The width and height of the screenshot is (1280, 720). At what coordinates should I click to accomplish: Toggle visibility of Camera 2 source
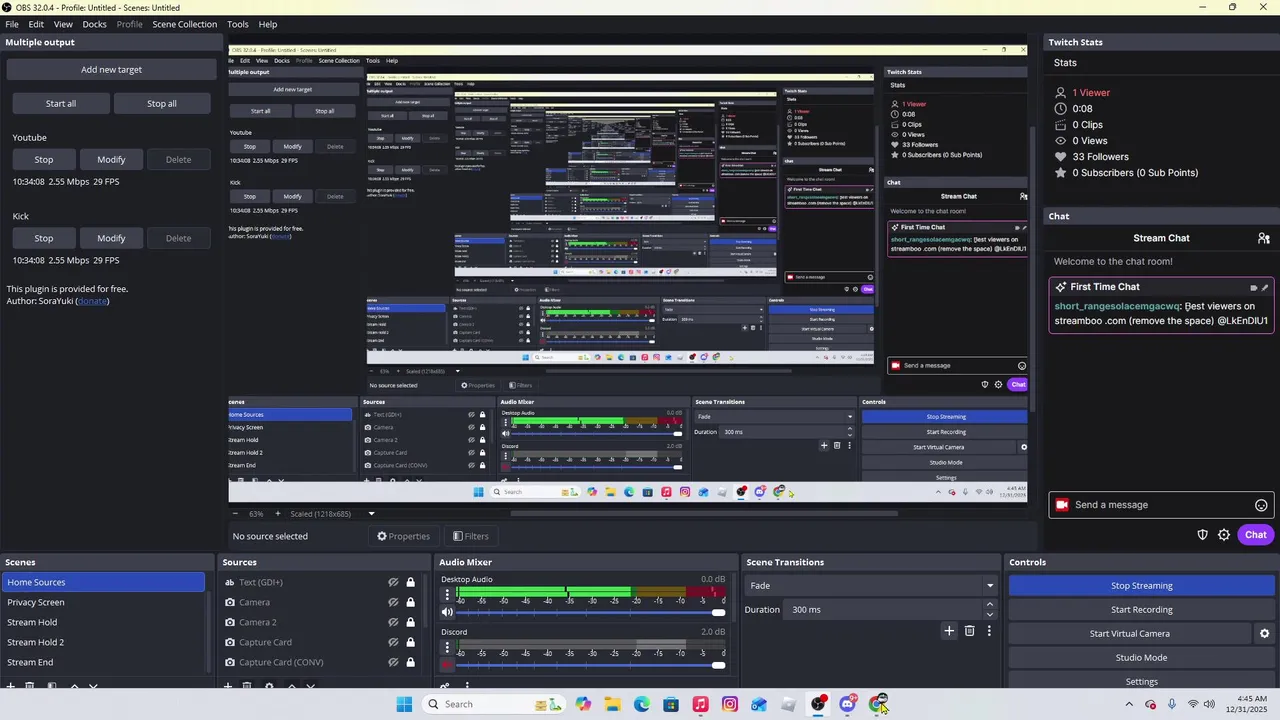click(x=393, y=622)
